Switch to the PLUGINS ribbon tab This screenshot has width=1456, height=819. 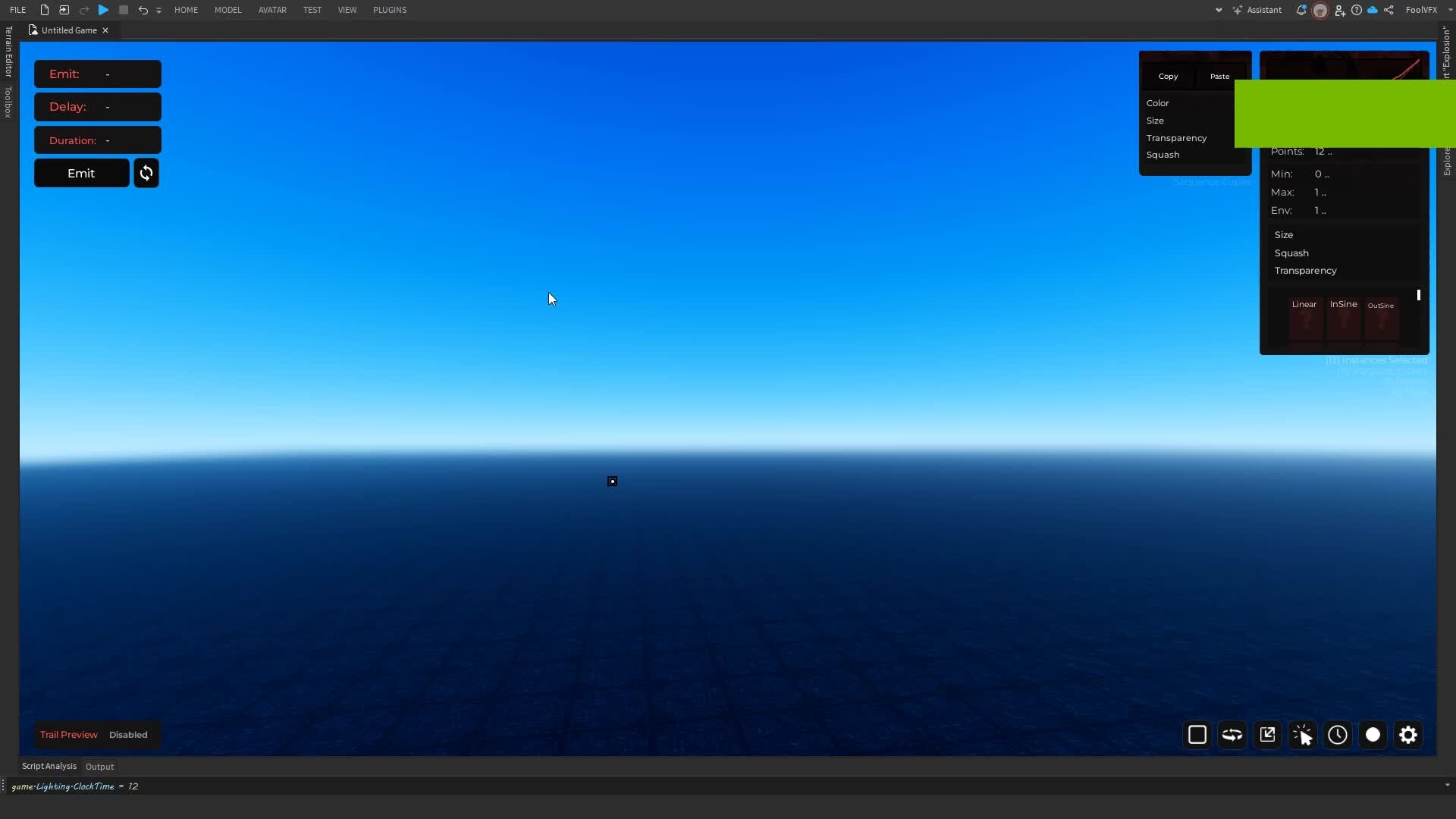tap(390, 10)
